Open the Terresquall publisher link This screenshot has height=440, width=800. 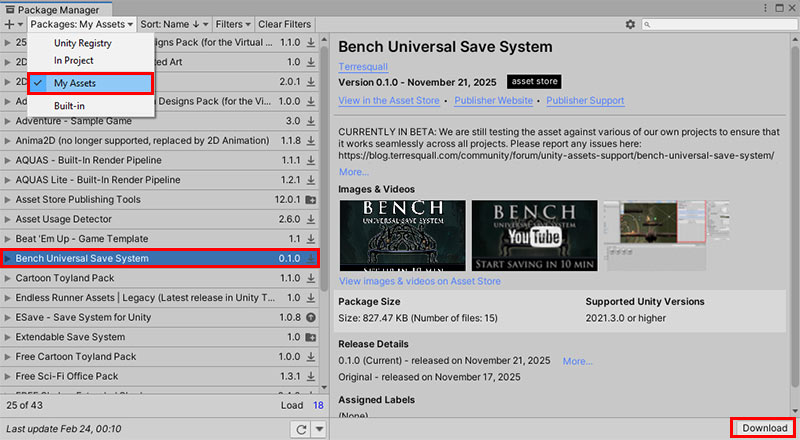click(x=363, y=66)
